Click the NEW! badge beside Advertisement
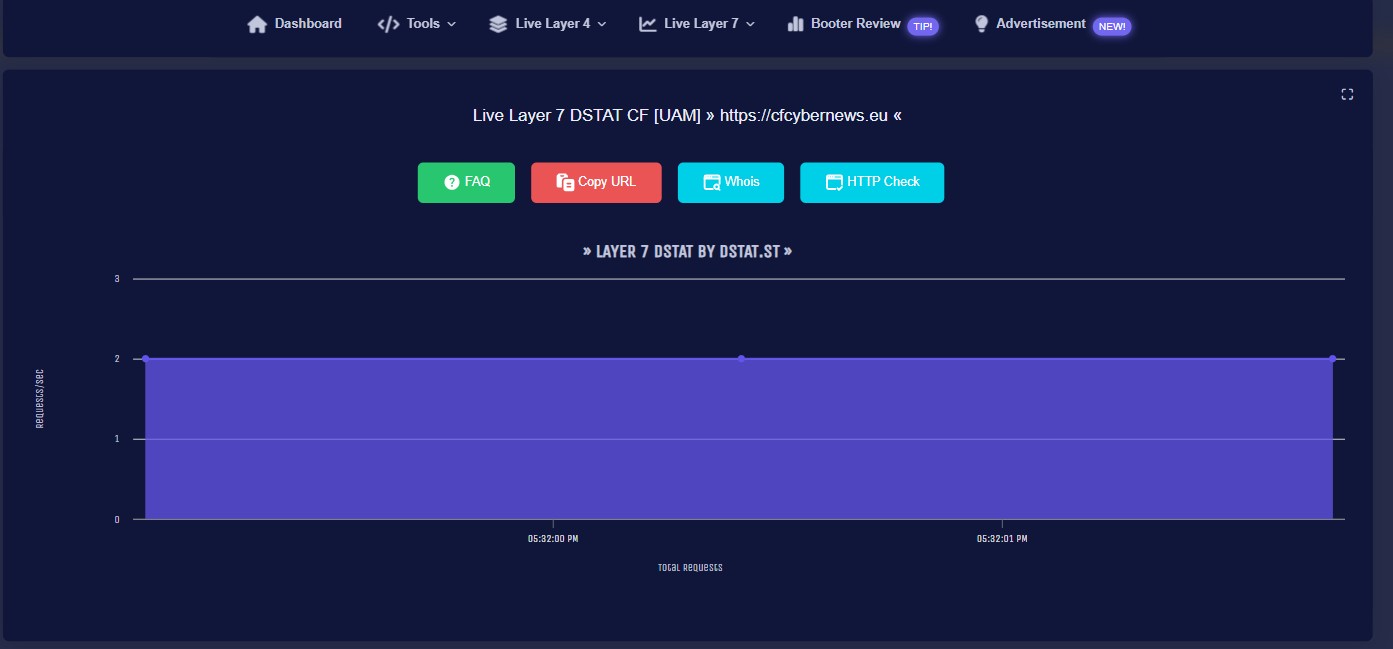This screenshot has width=1393, height=649. [1111, 27]
